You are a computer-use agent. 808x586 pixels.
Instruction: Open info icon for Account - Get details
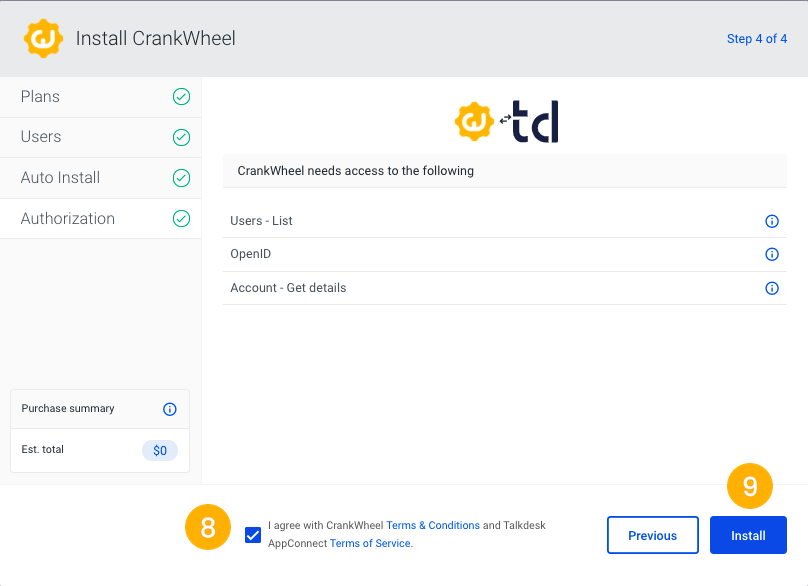pyautogui.click(x=771, y=288)
